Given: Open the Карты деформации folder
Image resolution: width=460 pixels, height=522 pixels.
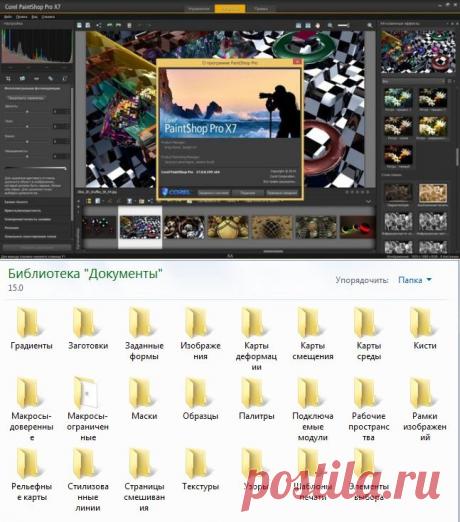Looking at the screenshot, I should click(256, 339).
